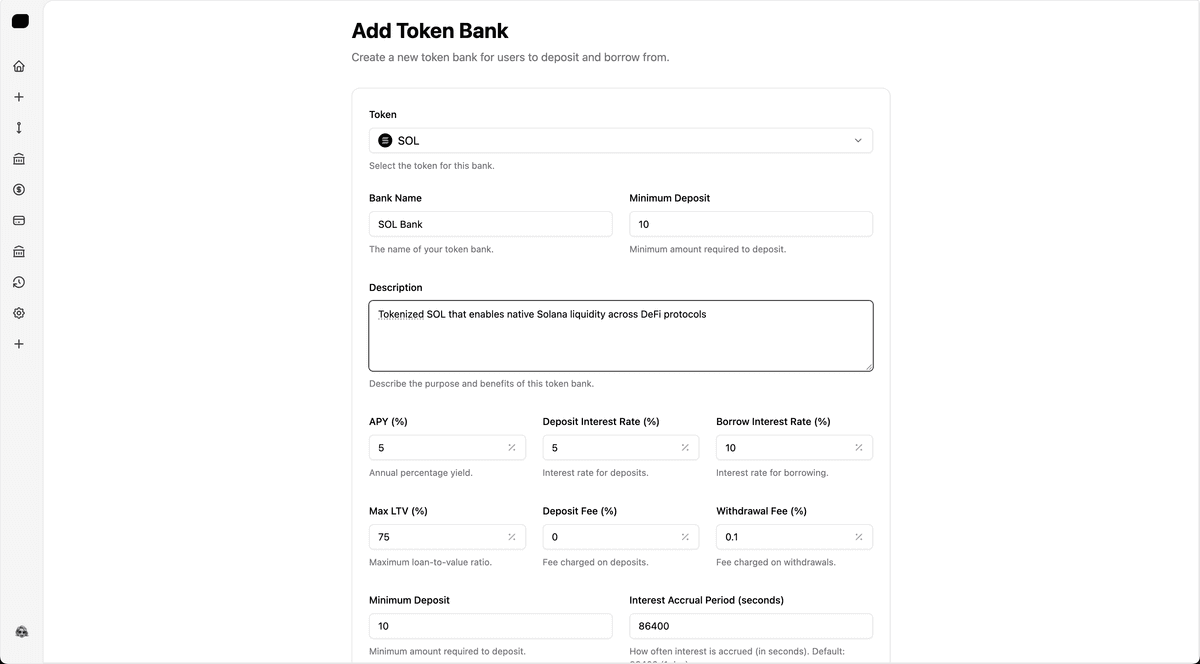Click the dollar-circle icon in the sidebar
This screenshot has height=664, width=1200.
click(19, 188)
